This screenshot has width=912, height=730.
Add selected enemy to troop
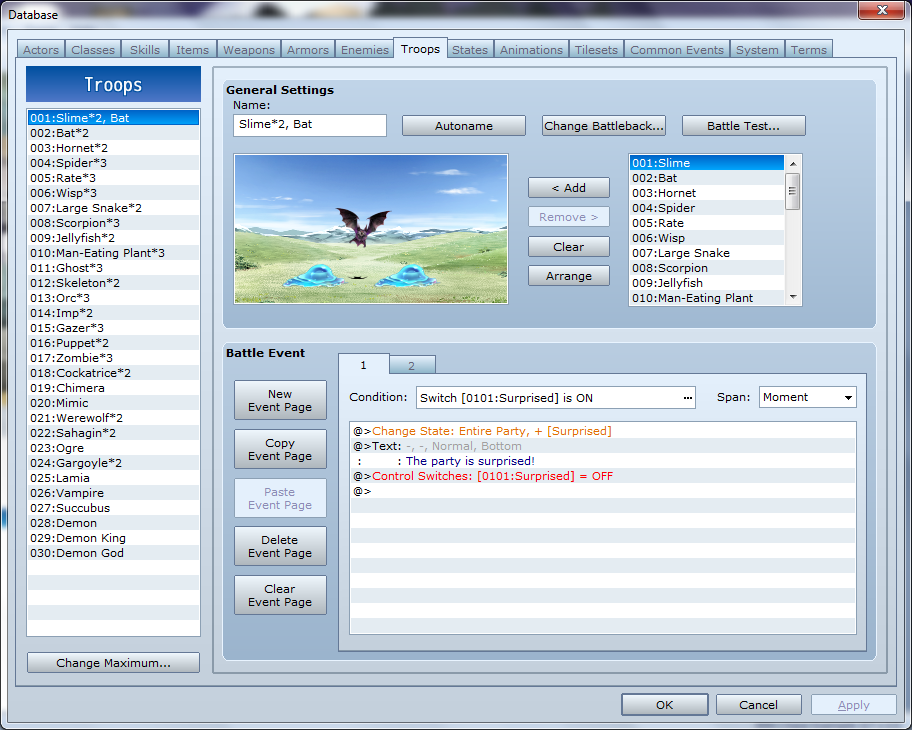coord(569,188)
